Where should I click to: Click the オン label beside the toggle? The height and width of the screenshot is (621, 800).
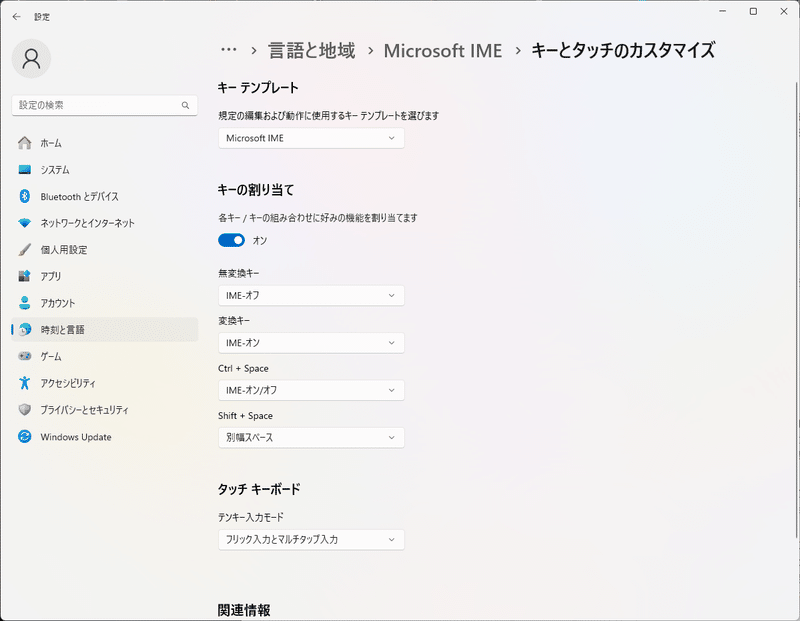pos(260,240)
